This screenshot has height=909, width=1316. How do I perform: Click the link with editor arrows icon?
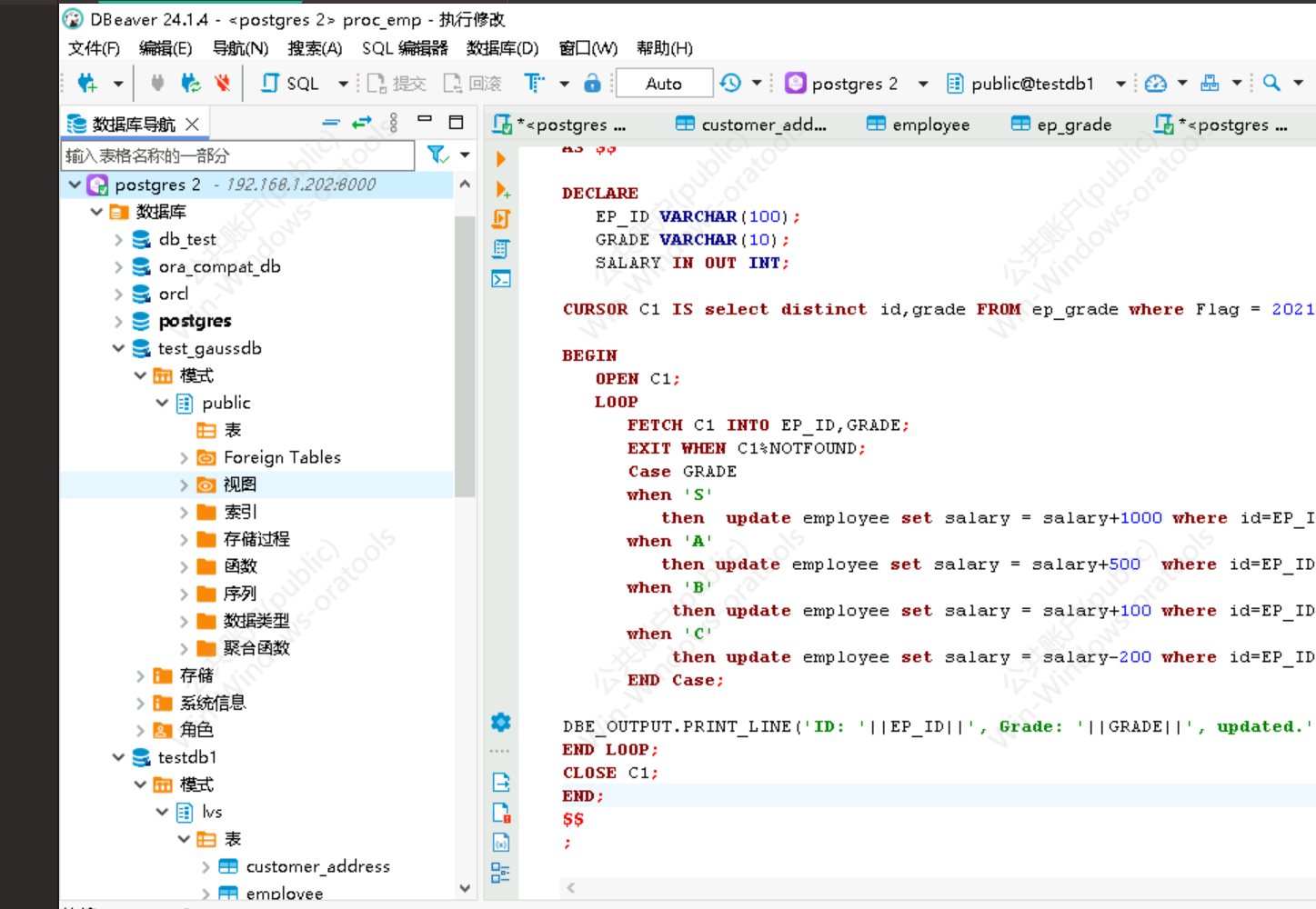coord(362,123)
